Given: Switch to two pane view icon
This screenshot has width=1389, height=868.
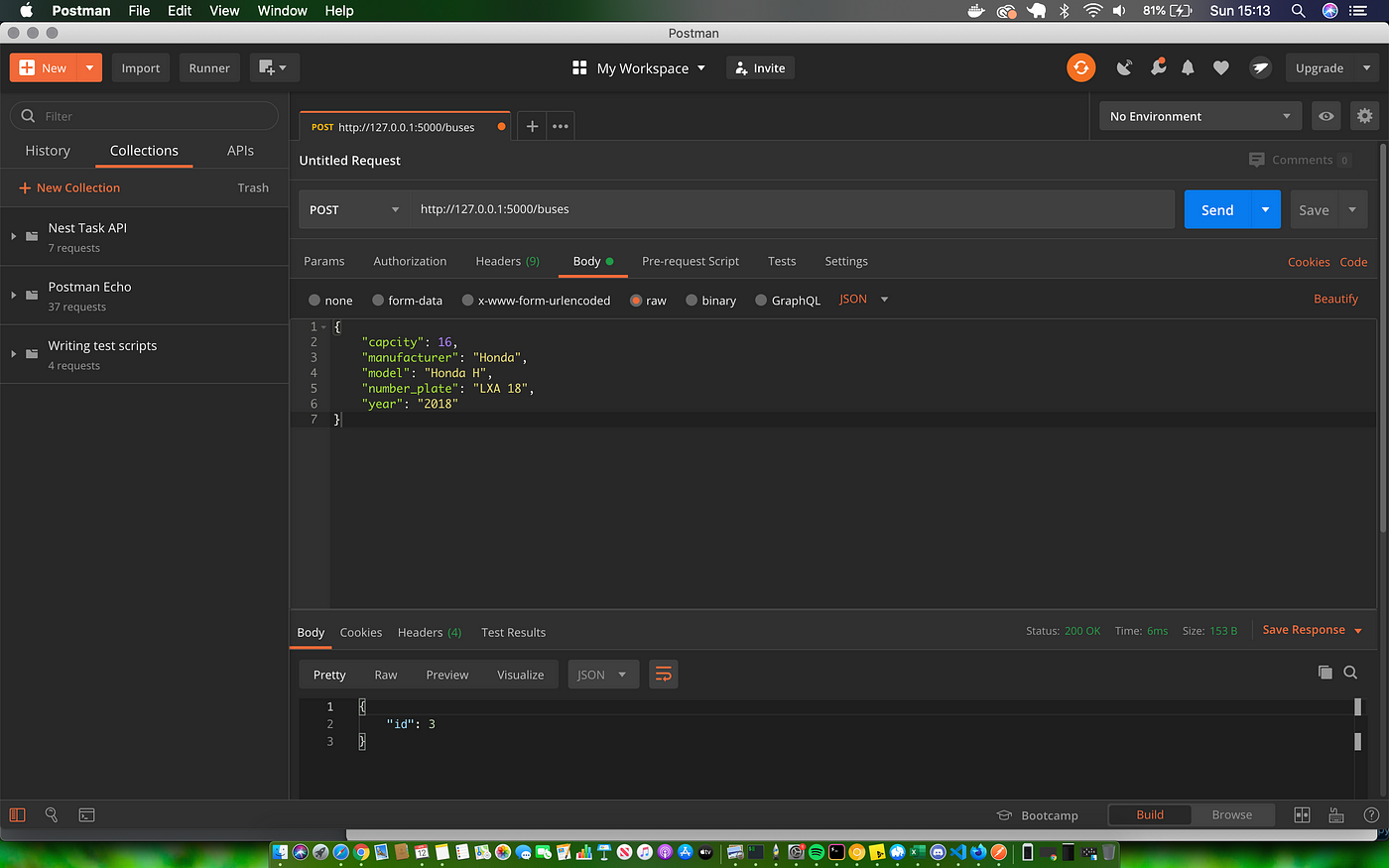Looking at the screenshot, I should tap(1302, 814).
